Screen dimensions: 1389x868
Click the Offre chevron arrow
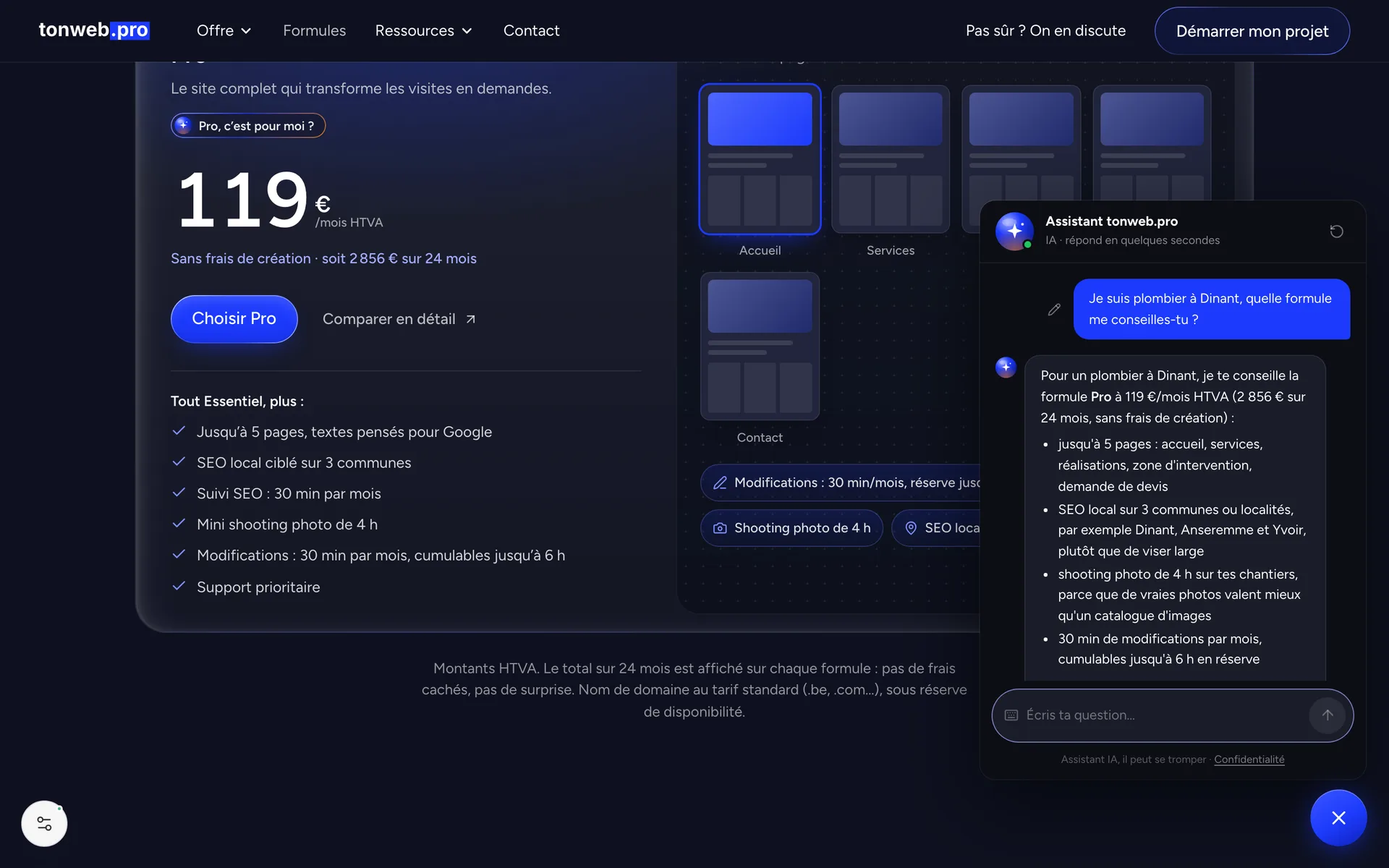tap(246, 31)
